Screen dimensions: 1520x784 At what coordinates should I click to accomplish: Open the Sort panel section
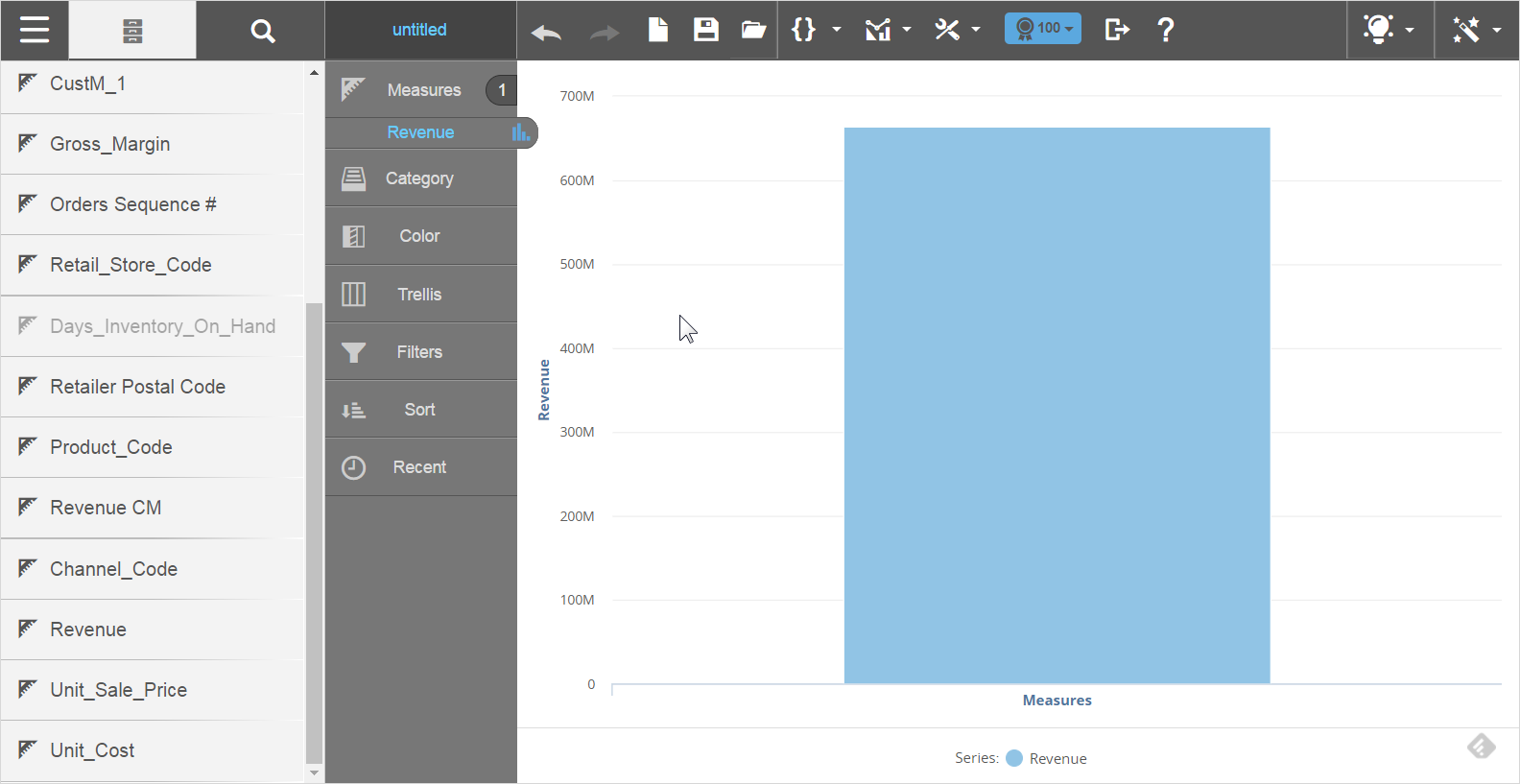pyautogui.click(x=420, y=410)
